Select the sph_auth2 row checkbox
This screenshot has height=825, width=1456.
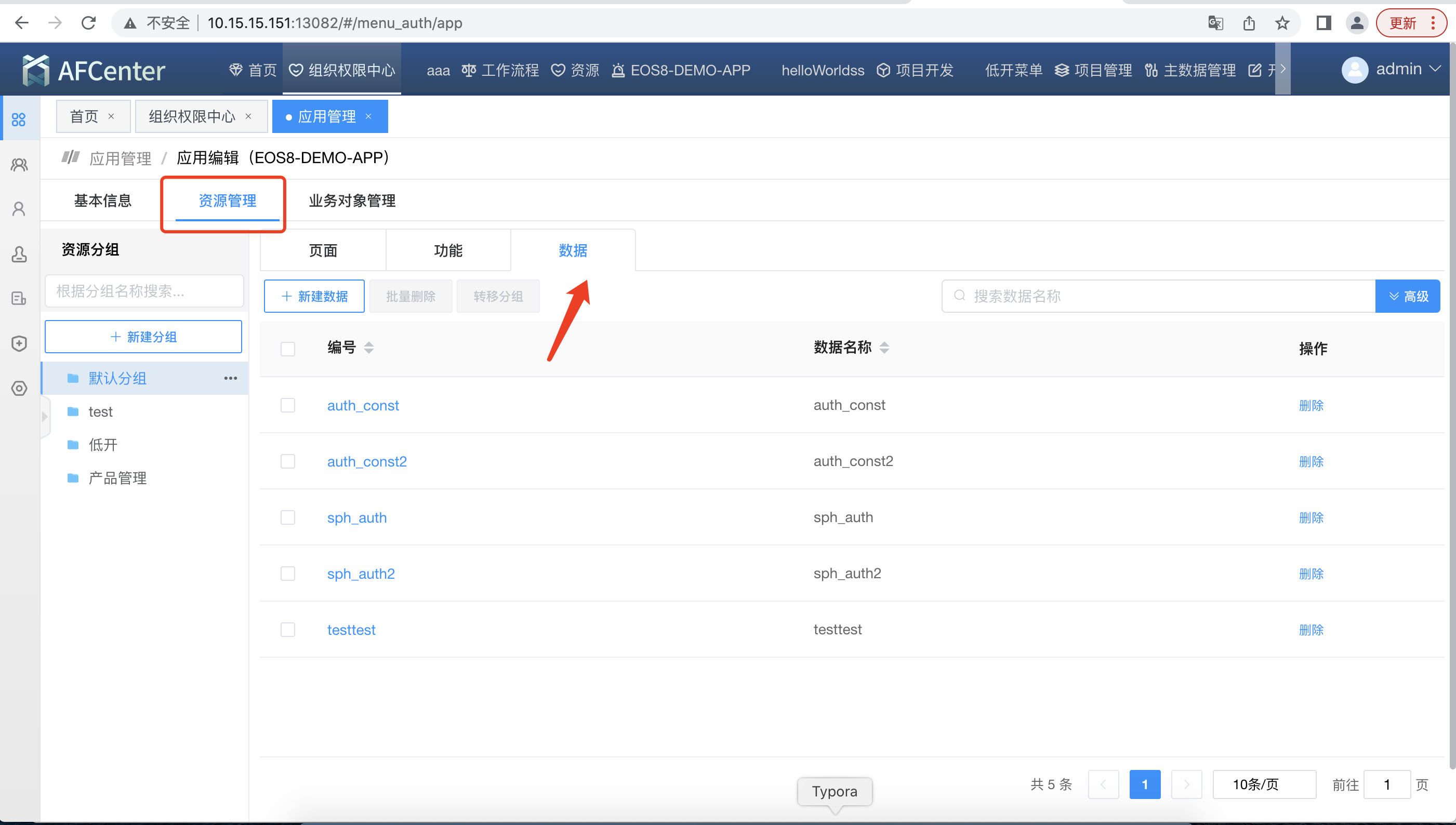pos(288,574)
